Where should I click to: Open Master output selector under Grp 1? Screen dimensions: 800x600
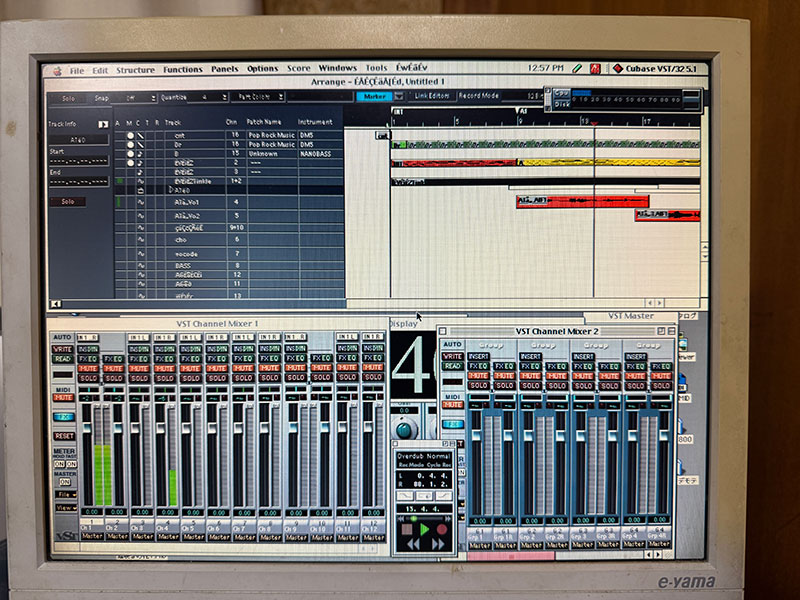479,545
